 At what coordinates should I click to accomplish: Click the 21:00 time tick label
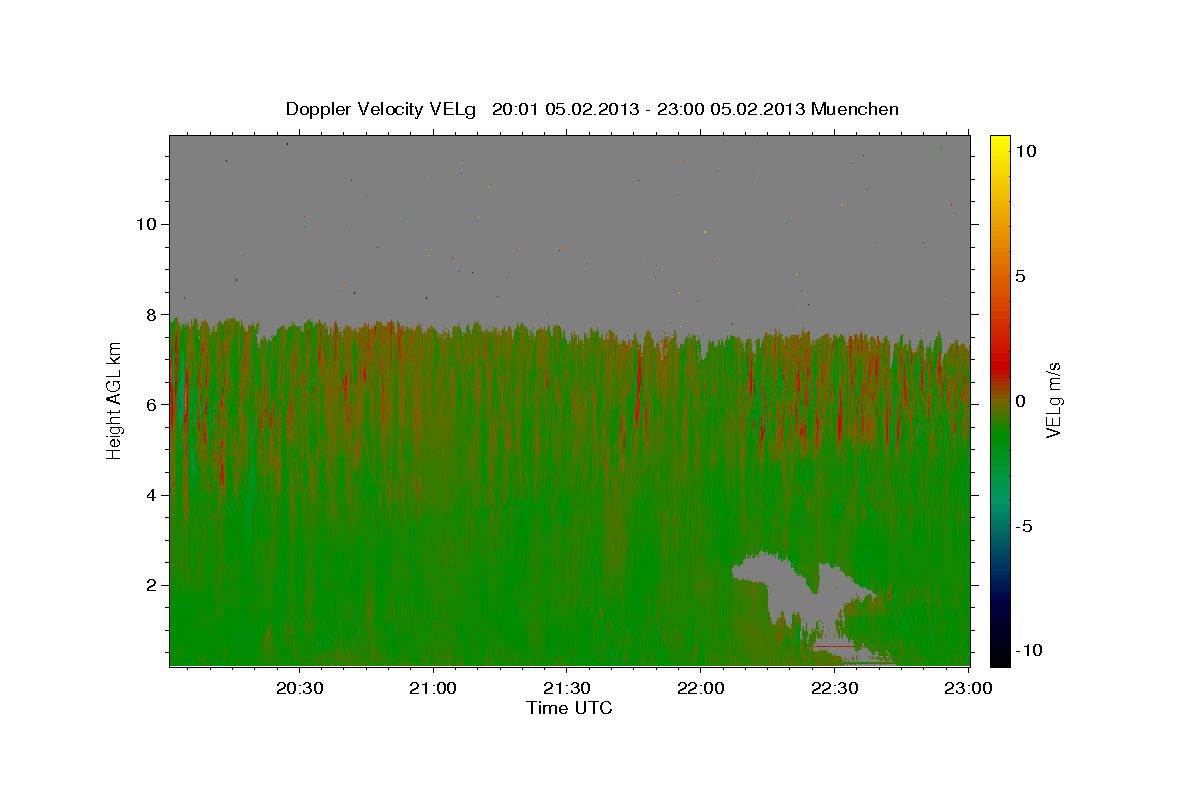(434, 689)
